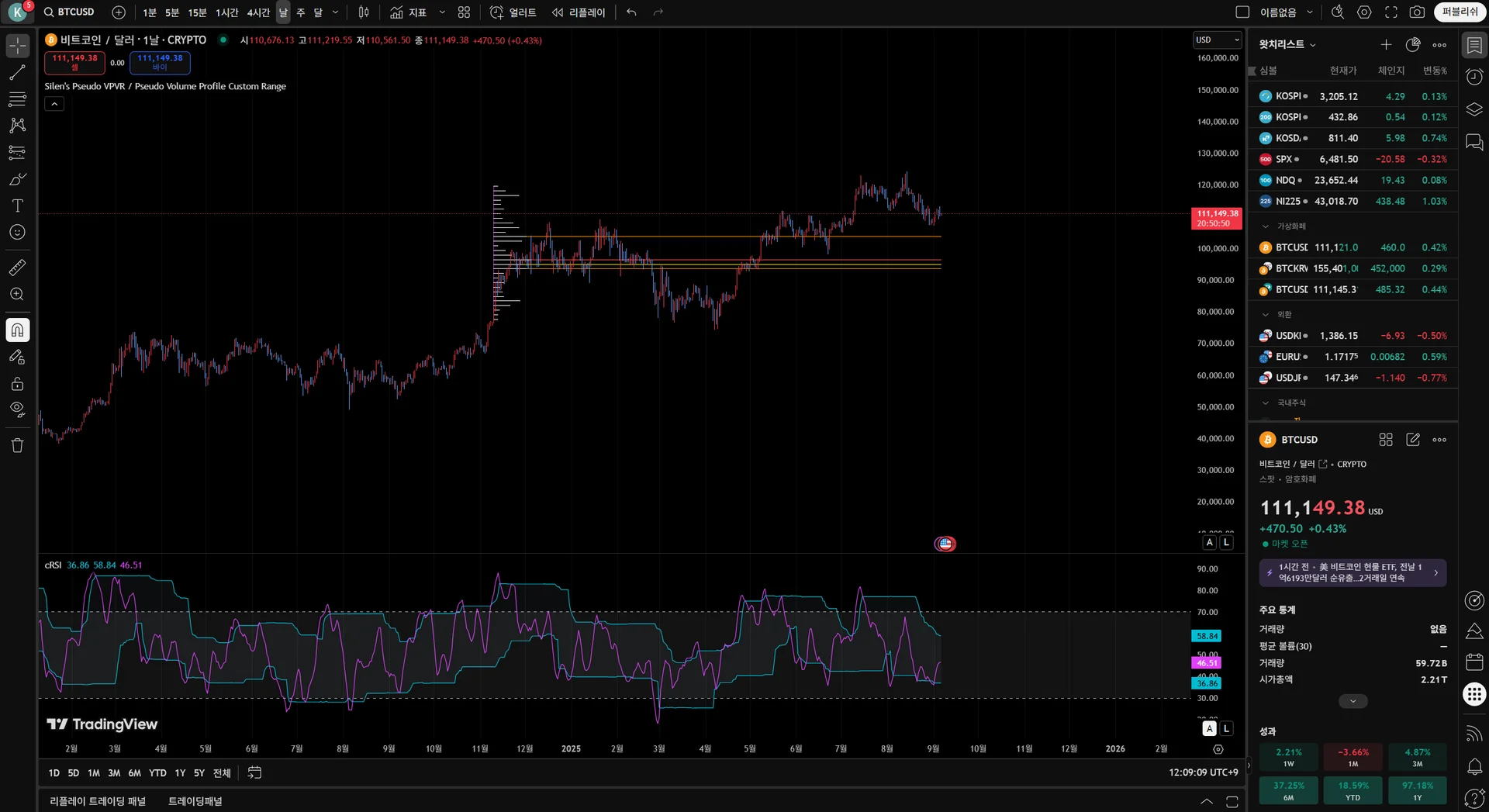The height and width of the screenshot is (812, 1489).
Task: Delete drawings with the trash icon
Action: coord(17,445)
